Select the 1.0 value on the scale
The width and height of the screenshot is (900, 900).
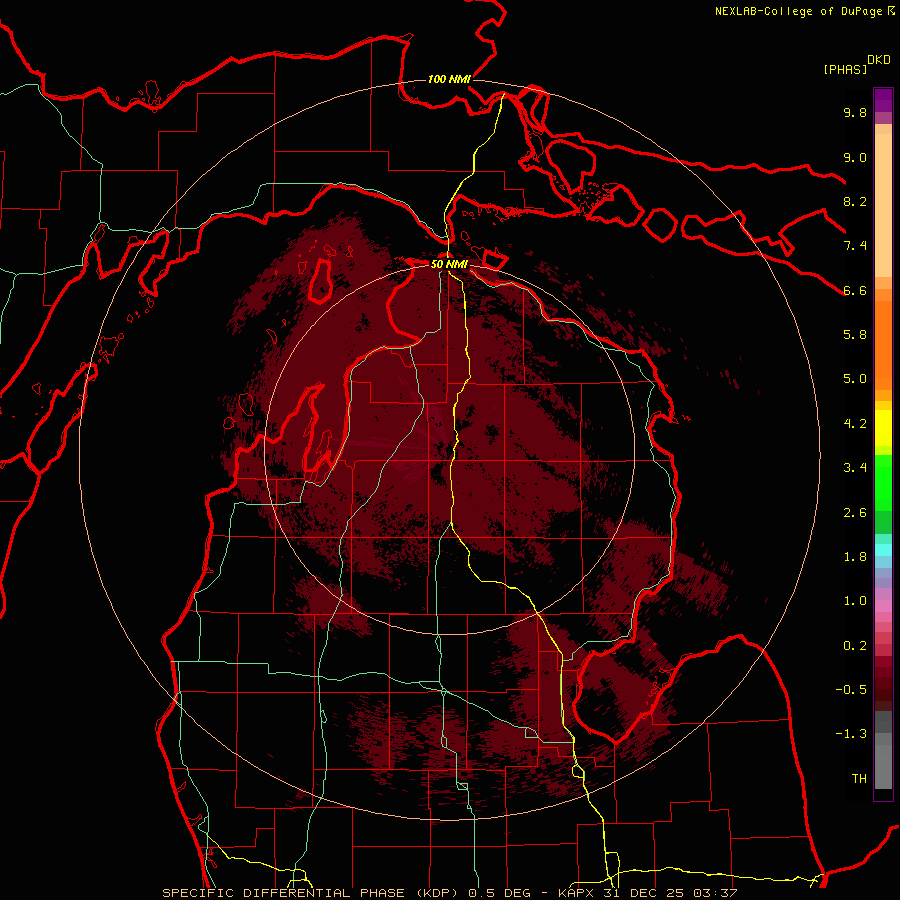855,601
